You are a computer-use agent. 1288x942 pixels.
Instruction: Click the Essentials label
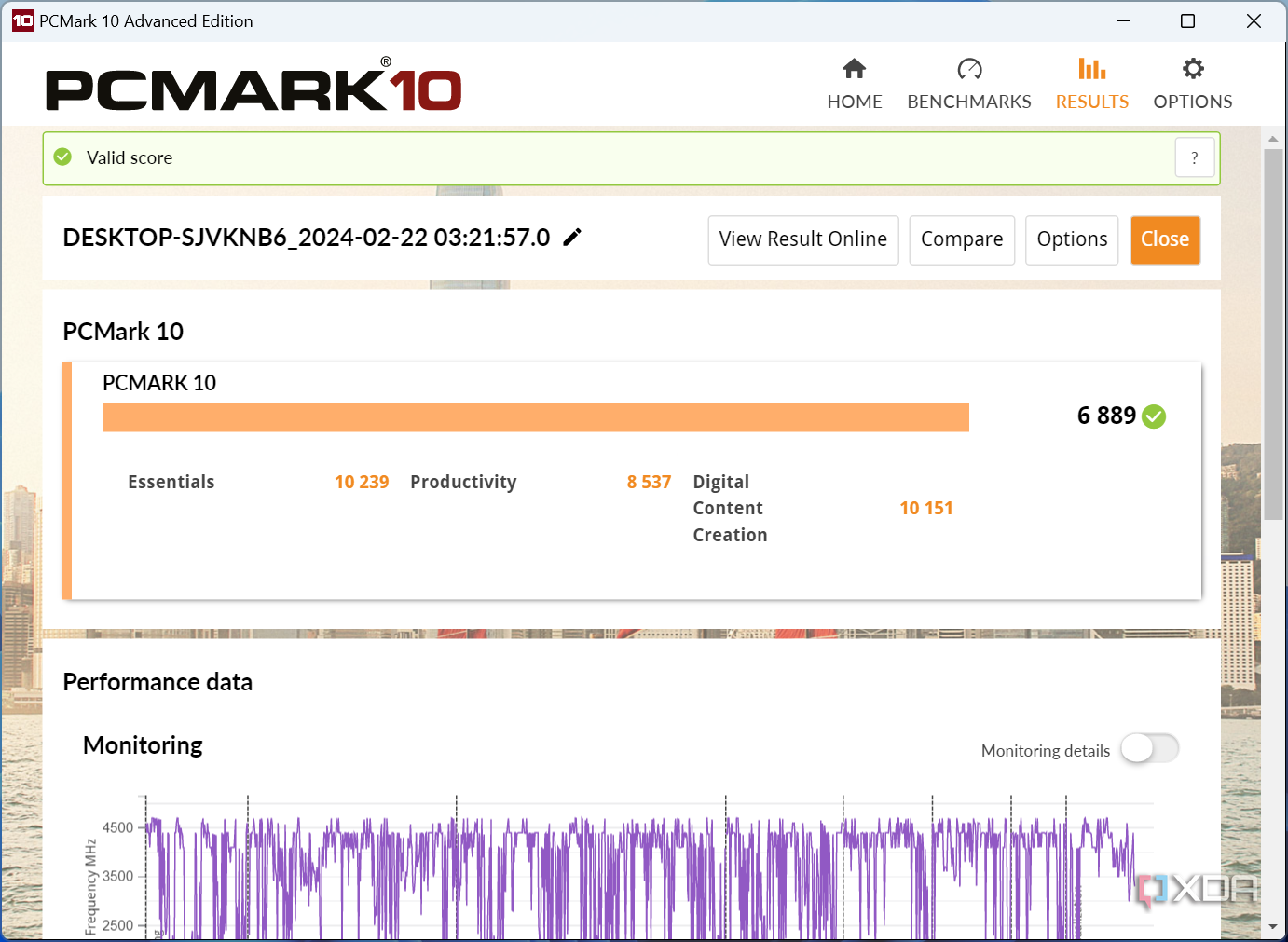coord(171,482)
